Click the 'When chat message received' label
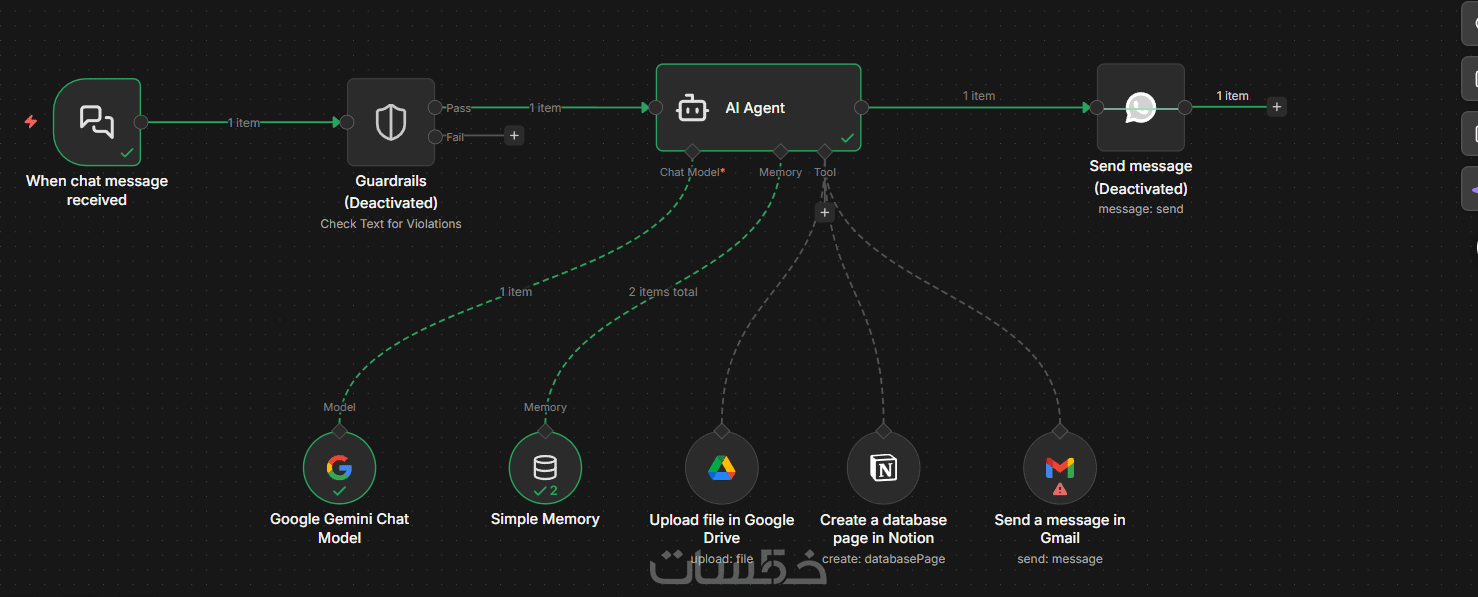Screen dimensions: 1478x597 pos(97,190)
